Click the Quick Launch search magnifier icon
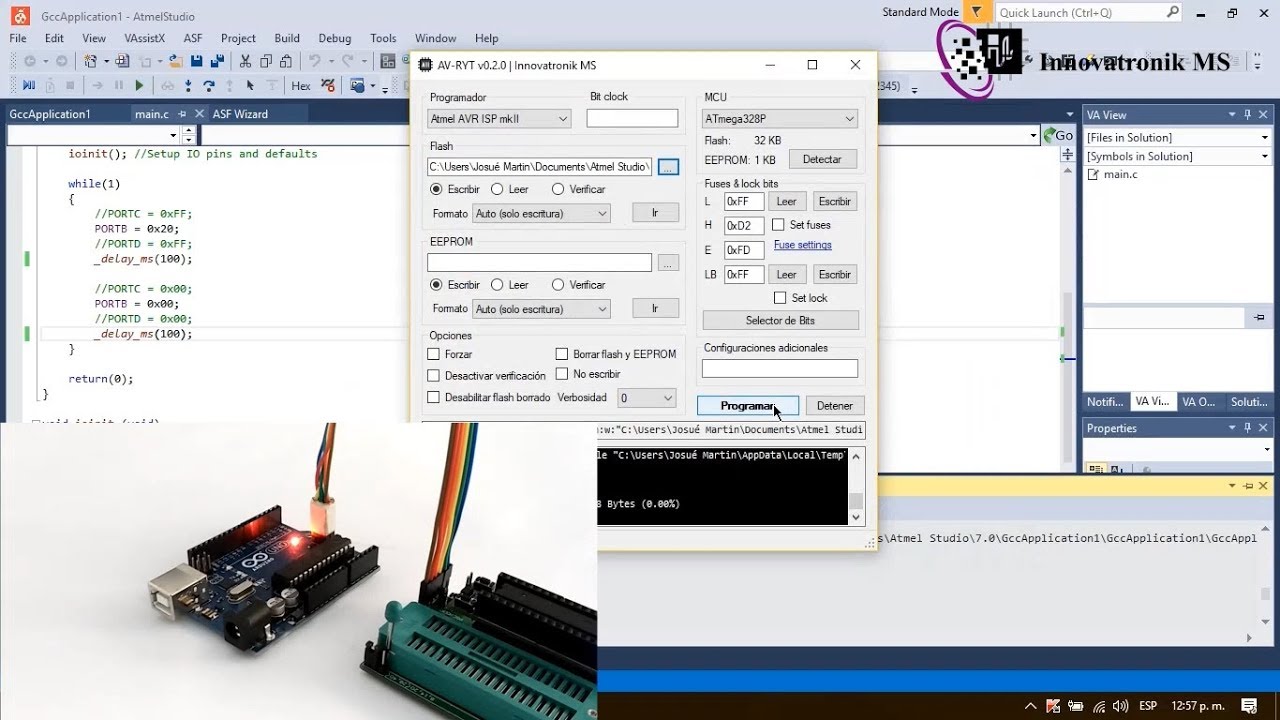The height and width of the screenshot is (720, 1280). coord(1173,13)
